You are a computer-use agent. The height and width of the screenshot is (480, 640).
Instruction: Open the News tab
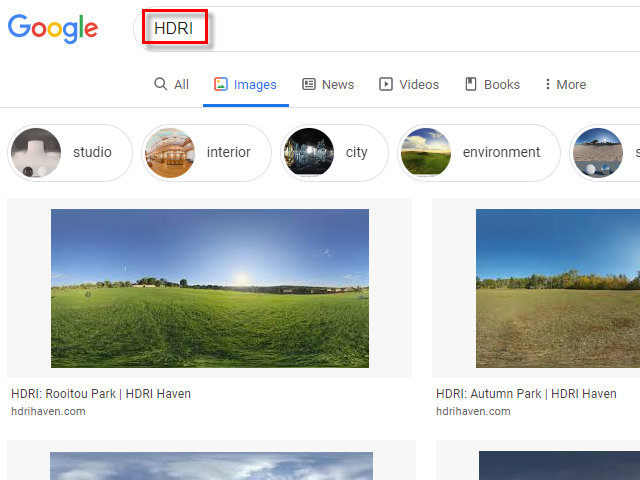click(x=328, y=85)
